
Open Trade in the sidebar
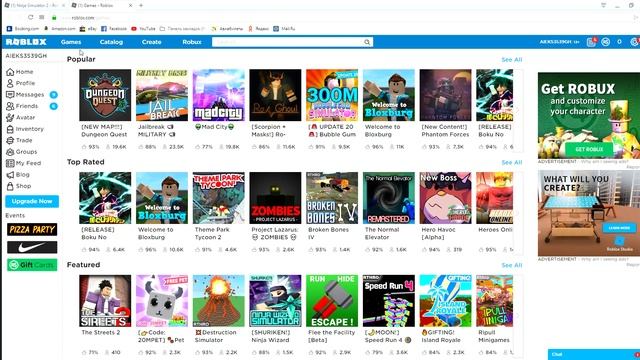click(19, 140)
